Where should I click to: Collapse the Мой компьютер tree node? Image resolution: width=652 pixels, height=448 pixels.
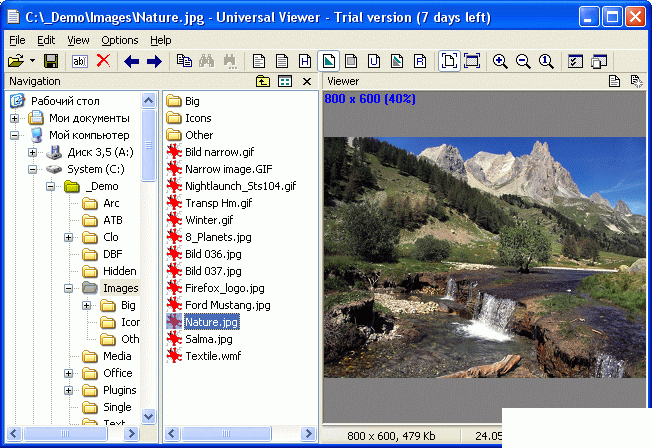[x=15, y=136]
